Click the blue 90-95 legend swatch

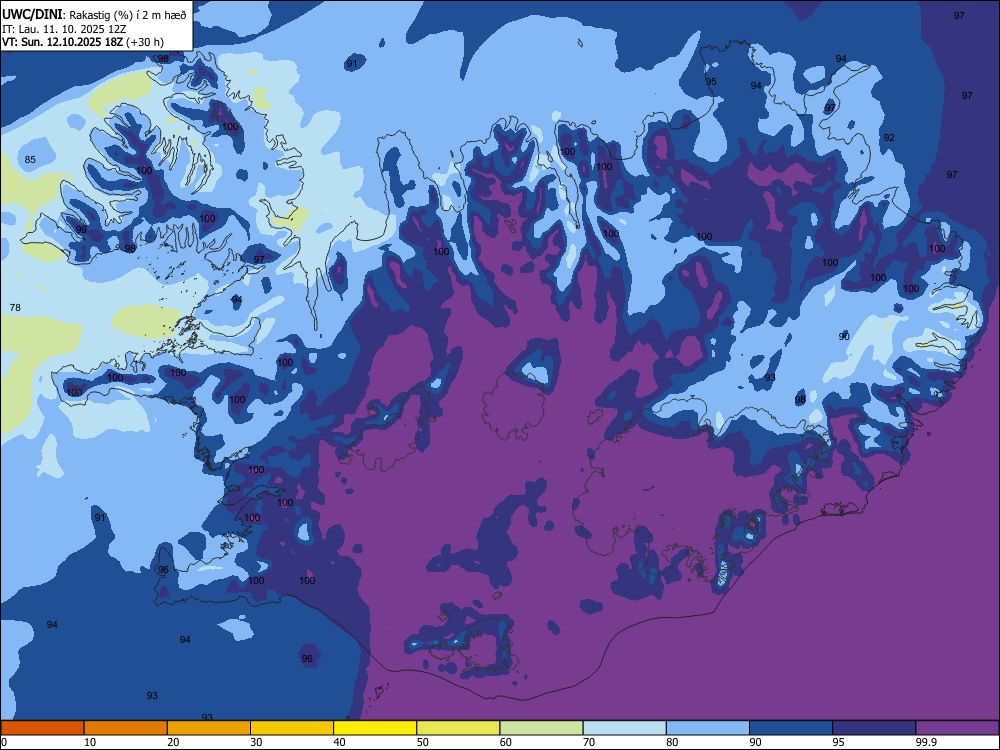(791, 728)
